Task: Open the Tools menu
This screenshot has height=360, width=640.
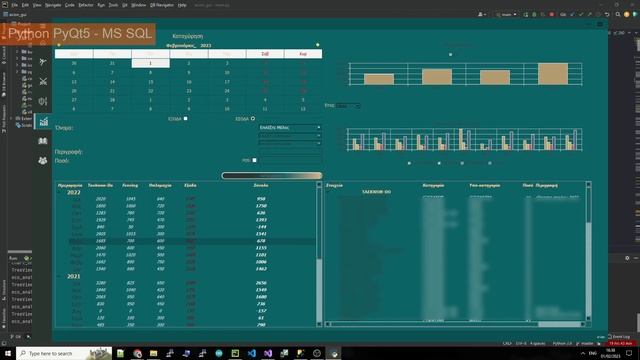Action: [113, 5]
